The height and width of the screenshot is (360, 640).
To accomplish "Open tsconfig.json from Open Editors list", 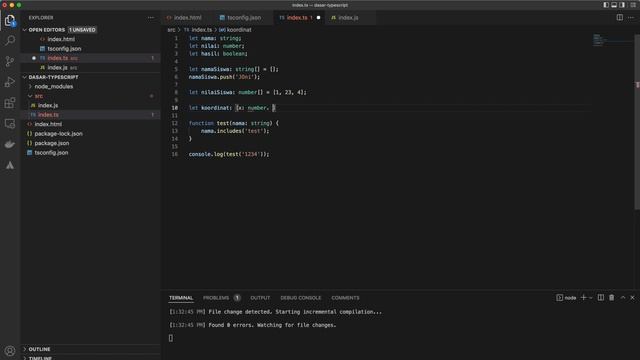I will click(64, 49).
